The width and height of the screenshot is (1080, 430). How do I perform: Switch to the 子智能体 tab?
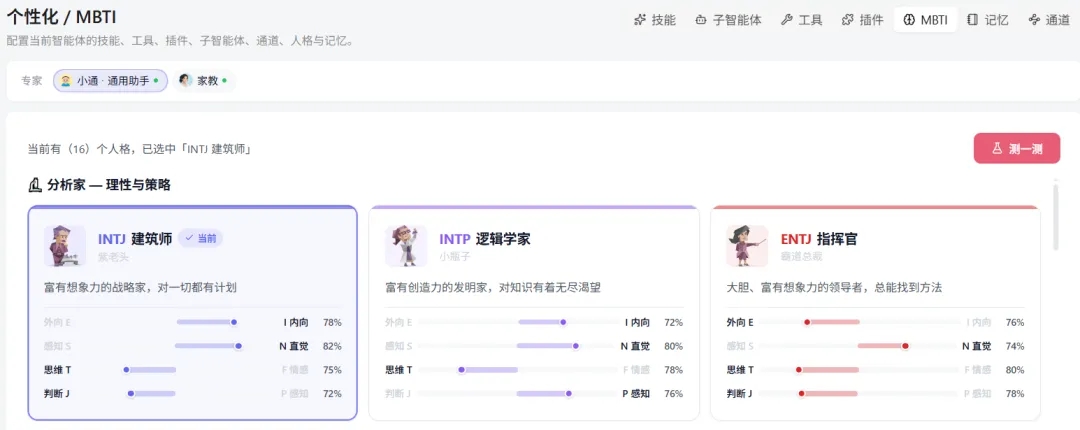728,20
